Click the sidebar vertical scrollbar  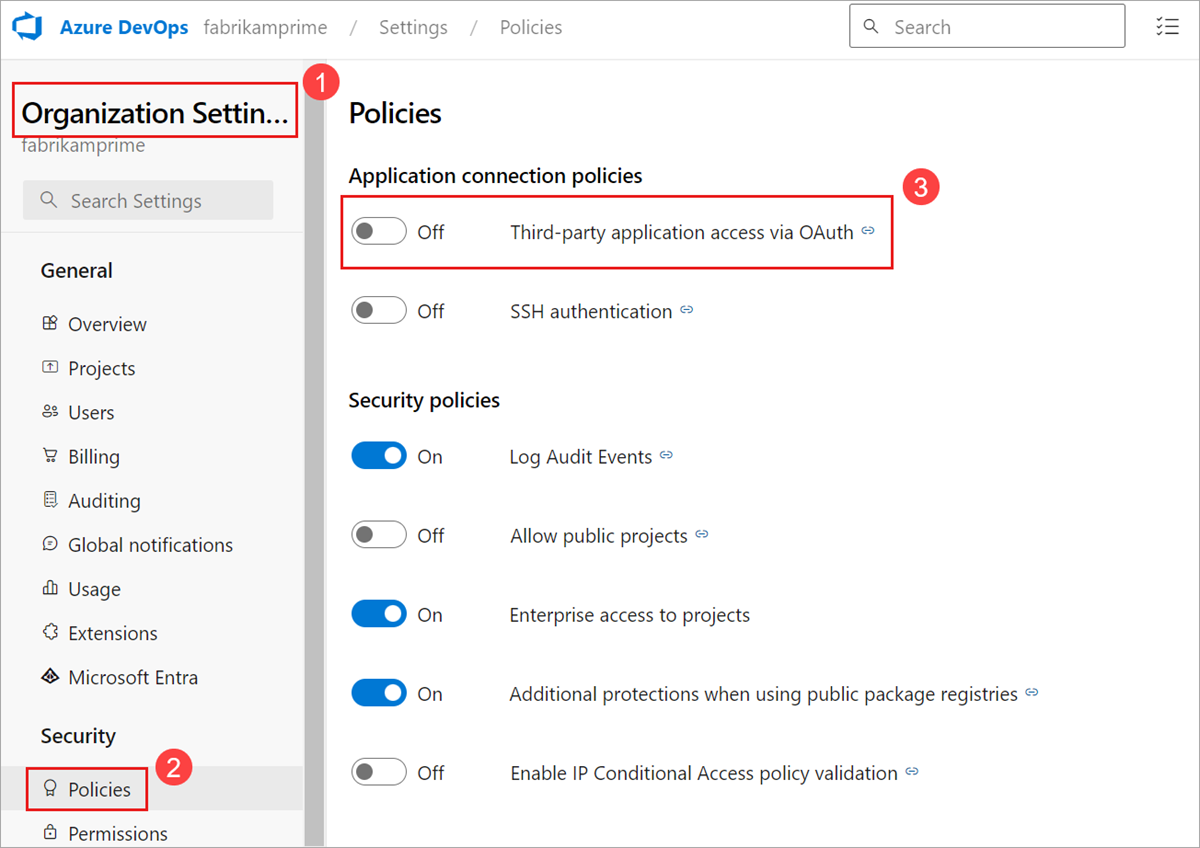tap(315, 450)
